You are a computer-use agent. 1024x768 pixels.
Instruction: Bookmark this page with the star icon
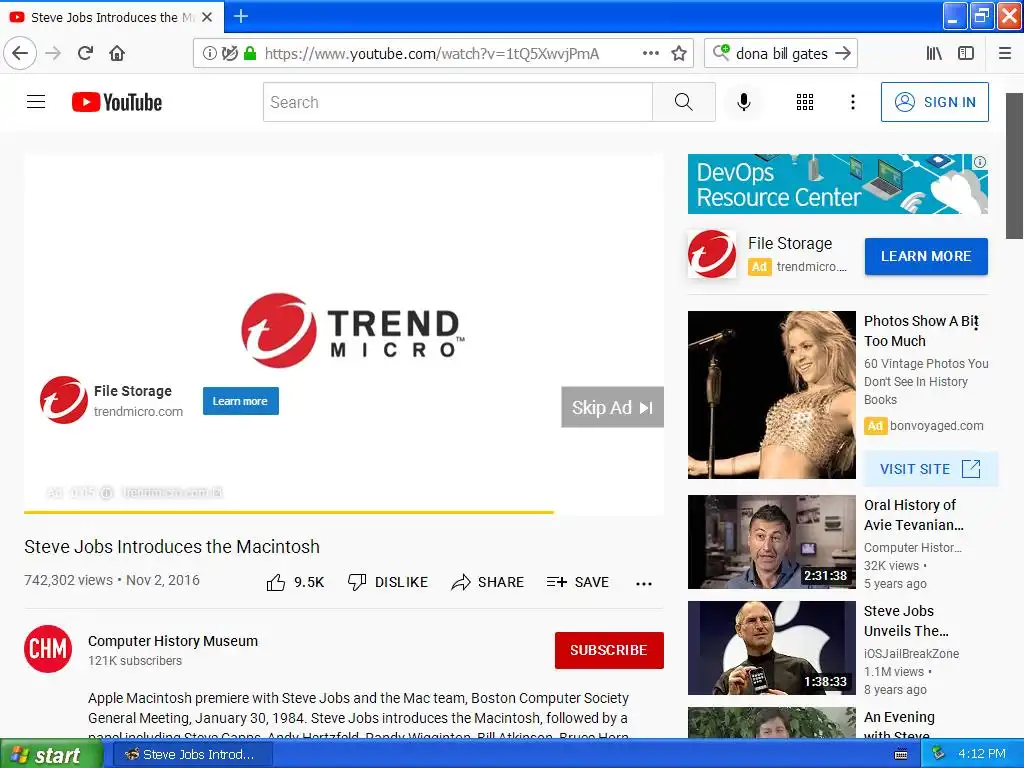[679, 53]
